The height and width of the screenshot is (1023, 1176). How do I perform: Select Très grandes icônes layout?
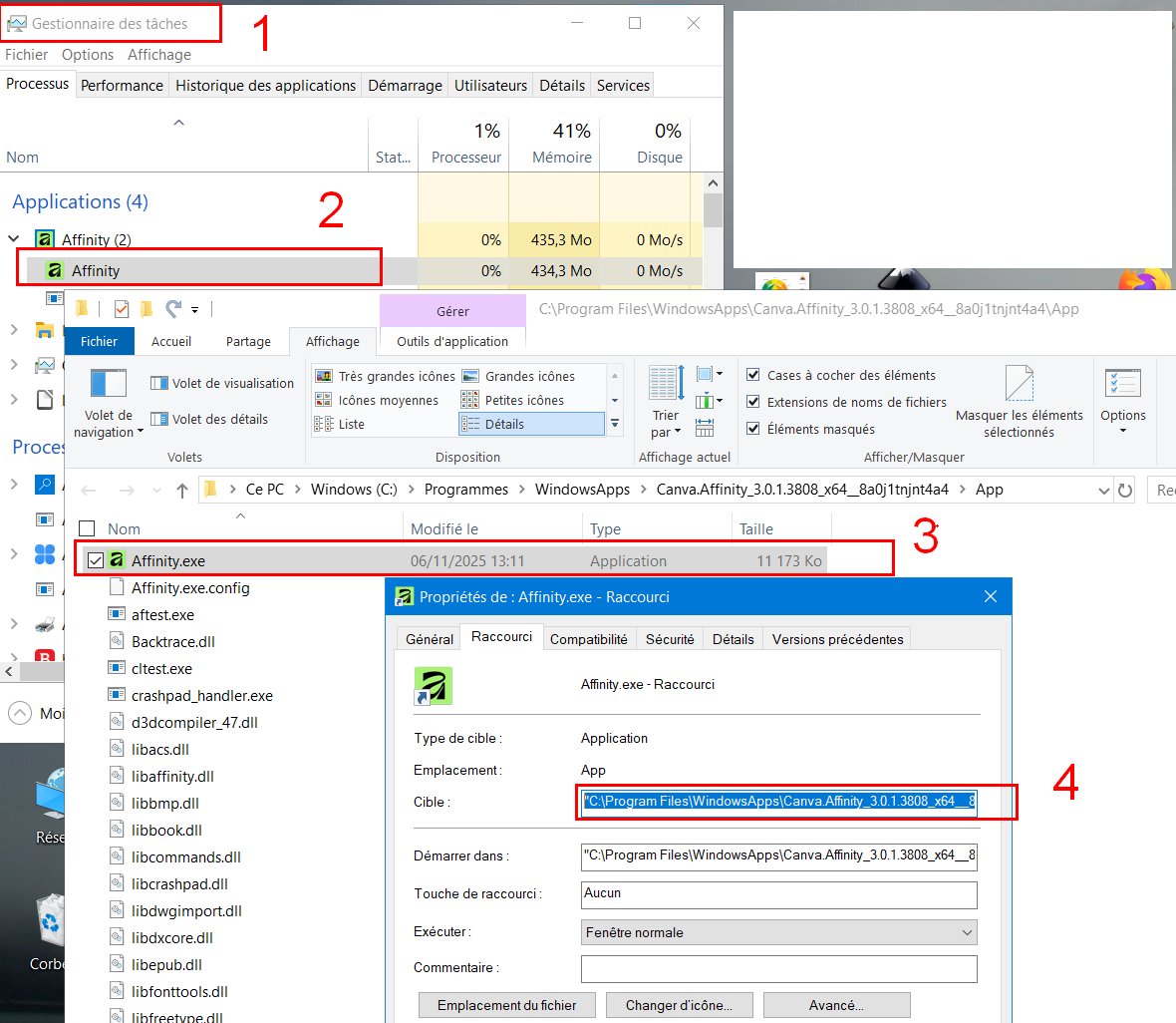(385, 376)
